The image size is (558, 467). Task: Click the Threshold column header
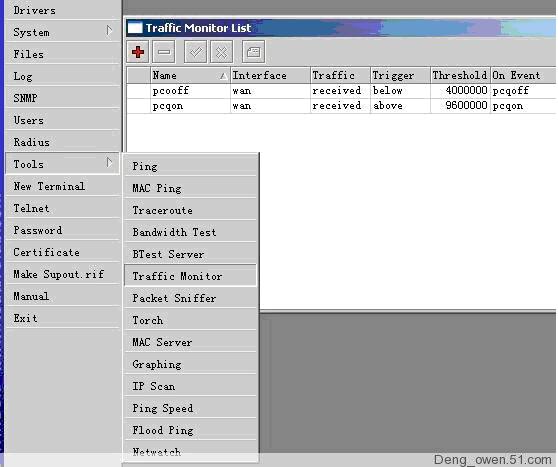[460, 75]
